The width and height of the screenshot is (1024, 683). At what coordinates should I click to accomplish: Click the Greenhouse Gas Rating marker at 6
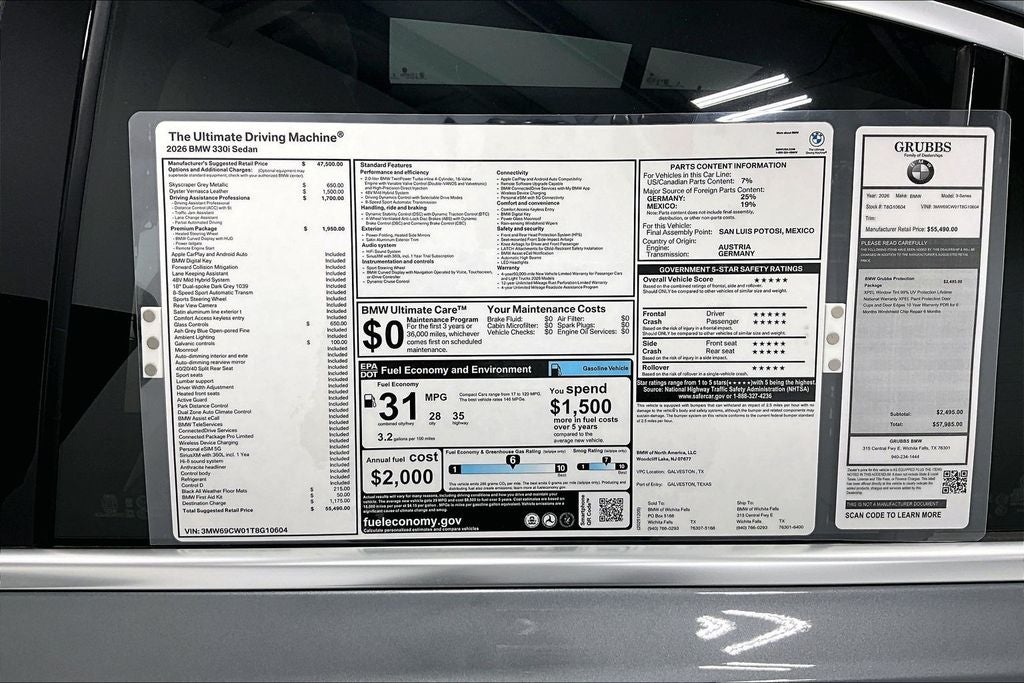(x=512, y=460)
